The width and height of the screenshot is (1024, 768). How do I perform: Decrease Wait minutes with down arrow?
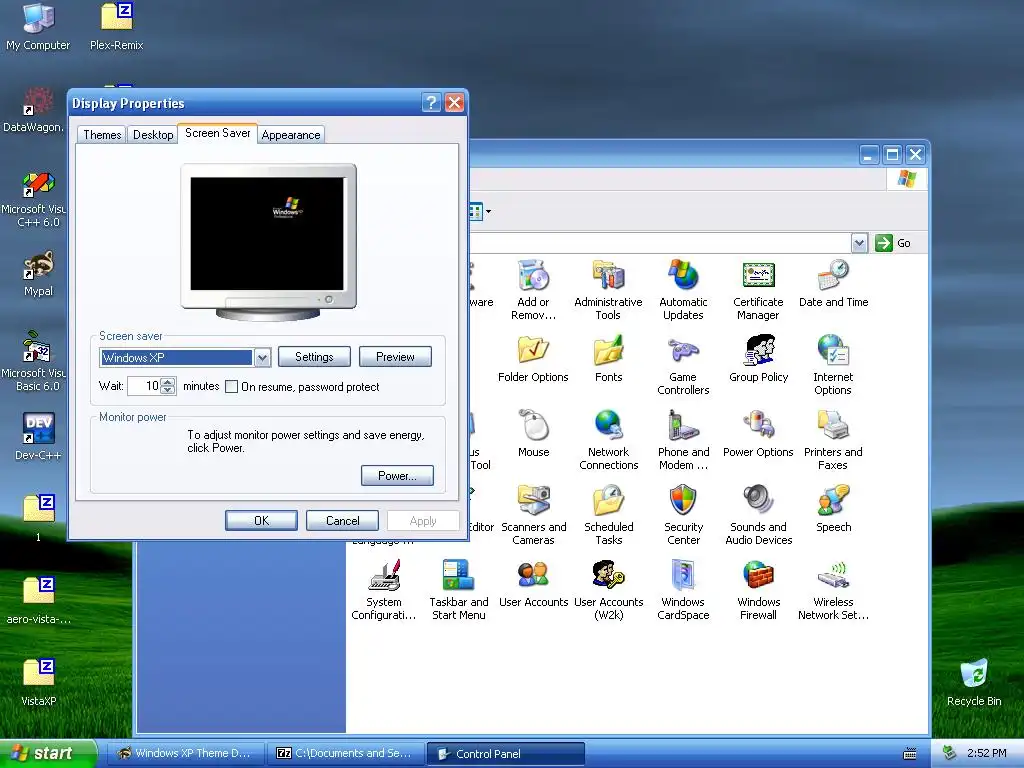(x=168, y=390)
